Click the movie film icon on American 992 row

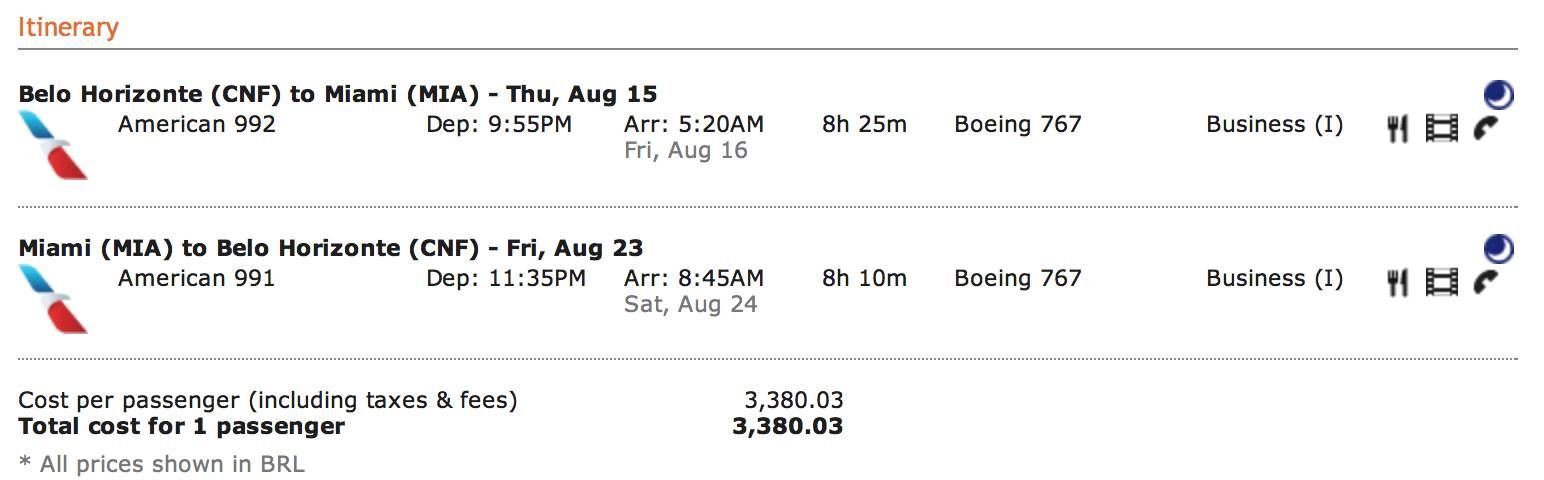tap(1442, 128)
